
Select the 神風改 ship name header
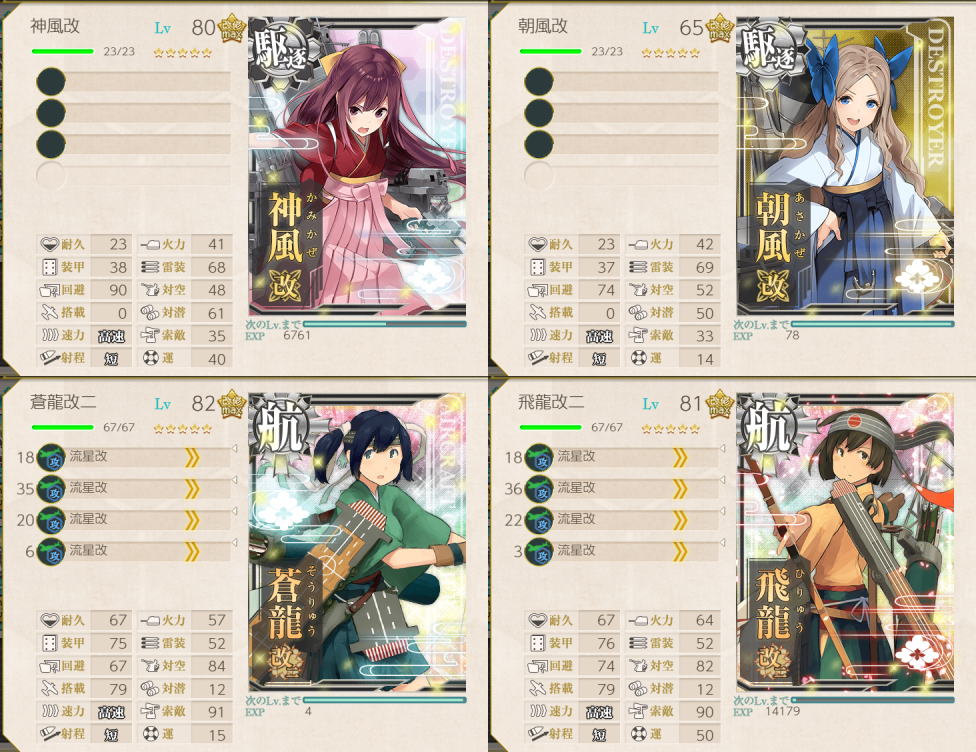click(x=55, y=26)
